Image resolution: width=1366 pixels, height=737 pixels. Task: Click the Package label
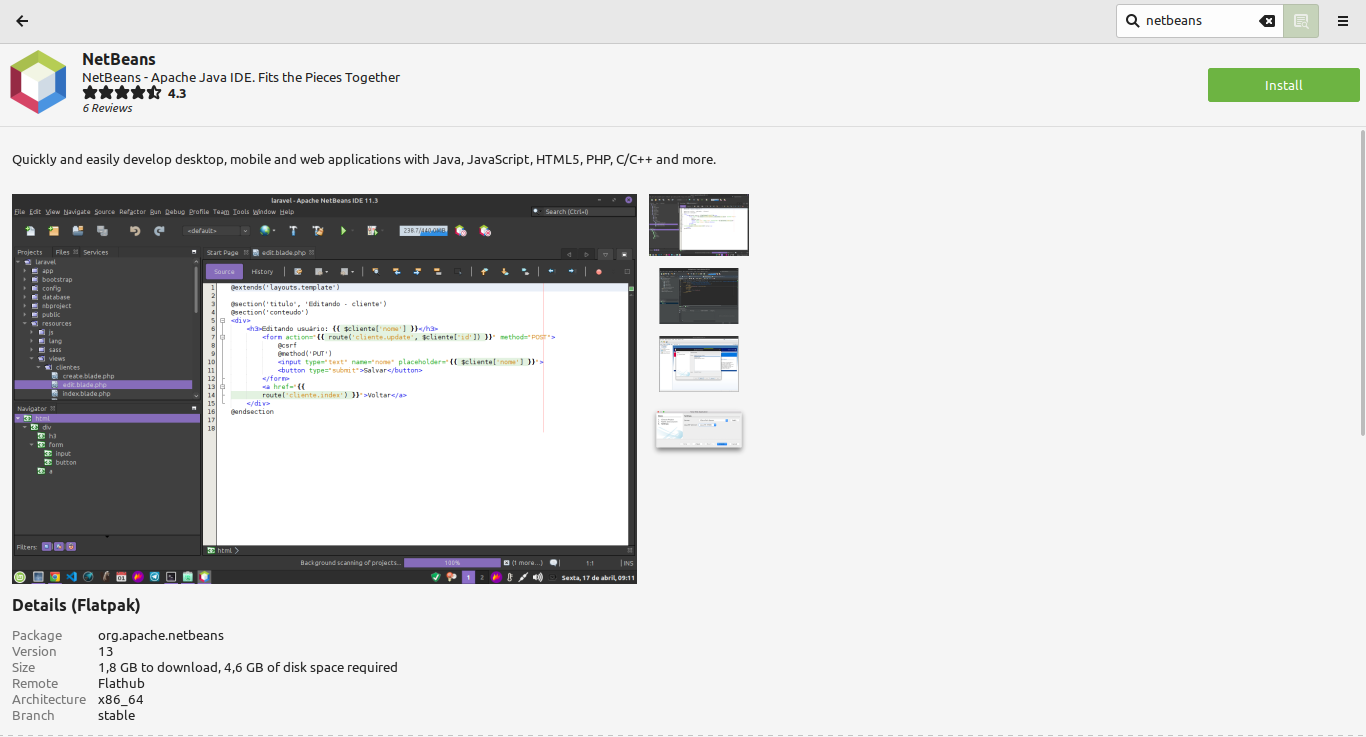tap(37, 636)
